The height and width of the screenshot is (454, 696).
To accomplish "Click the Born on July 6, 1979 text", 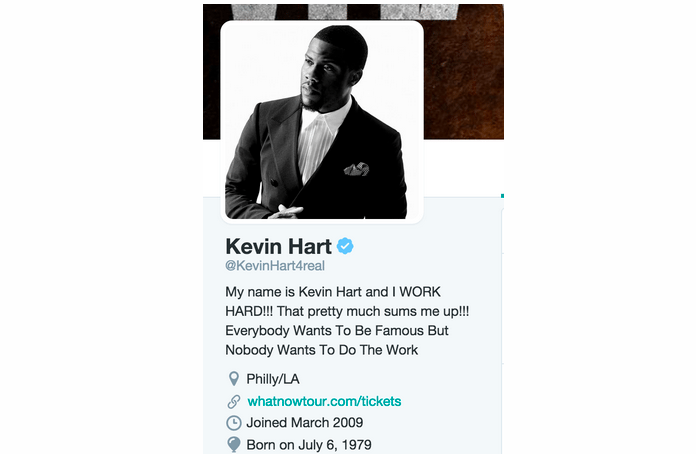I will [309, 445].
